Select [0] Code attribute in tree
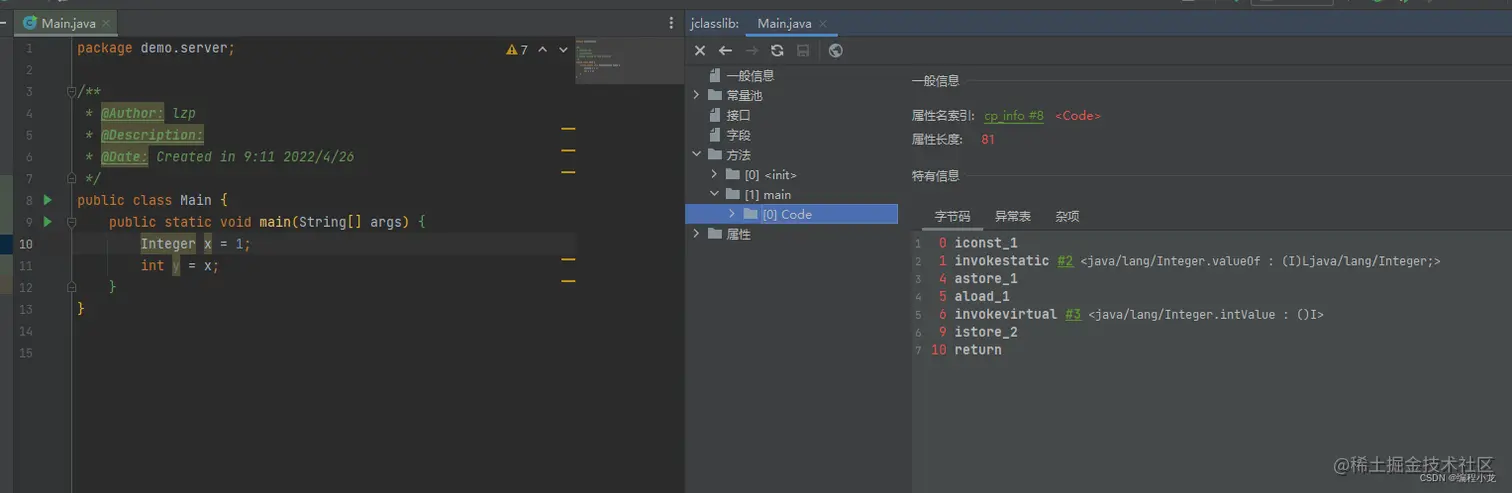Screen dimensions: 1512x493 click(x=787, y=214)
